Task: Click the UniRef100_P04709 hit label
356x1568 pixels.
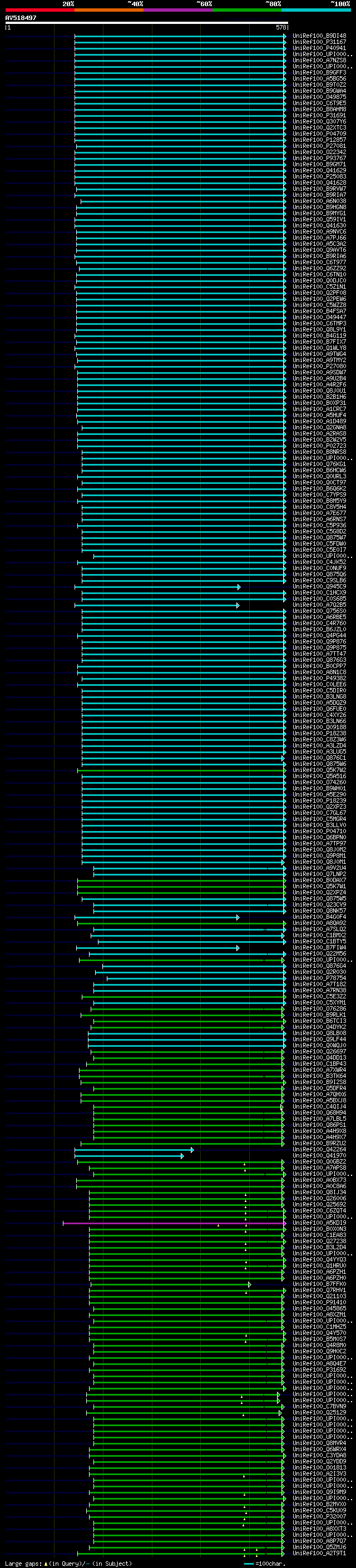Action: click(x=319, y=134)
